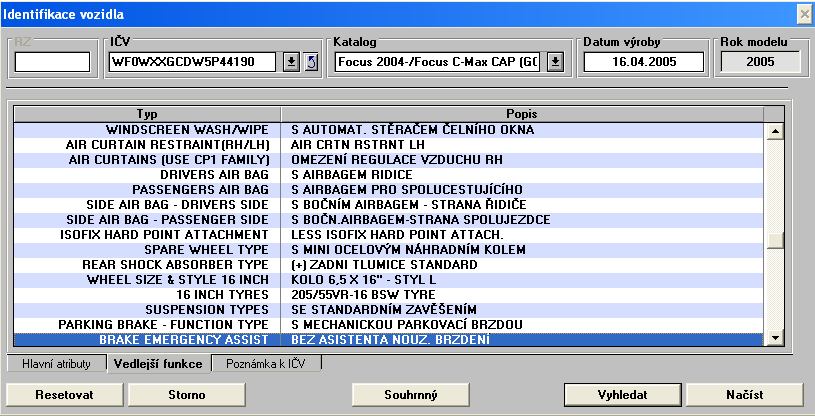Click the Načíst button
The image size is (815, 416).
pyautogui.click(x=746, y=394)
